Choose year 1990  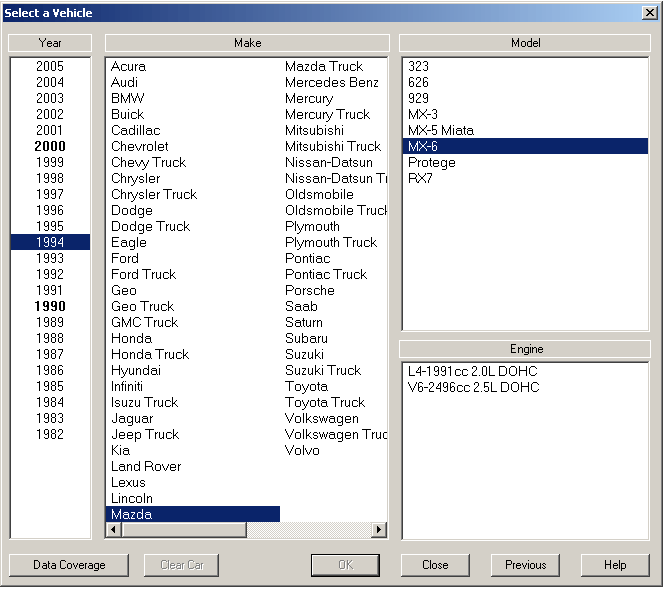(50, 306)
